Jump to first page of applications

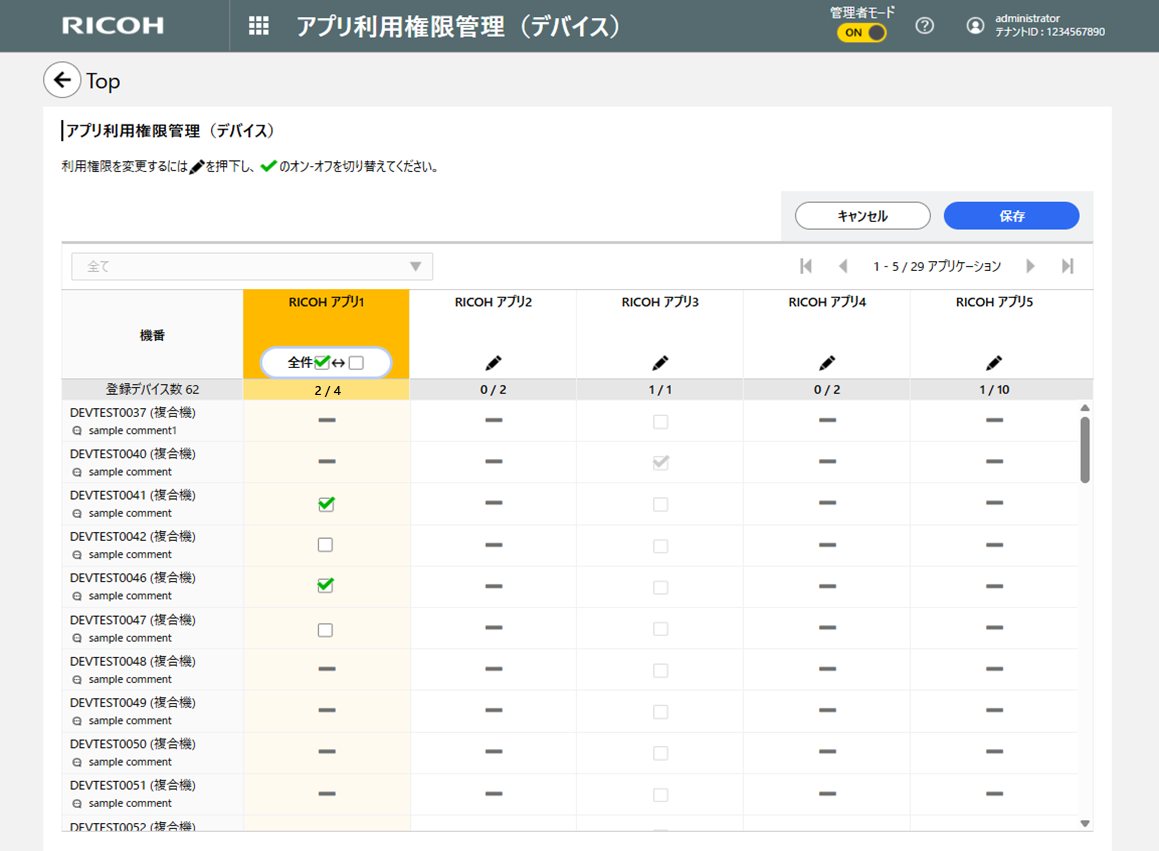tap(806, 266)
